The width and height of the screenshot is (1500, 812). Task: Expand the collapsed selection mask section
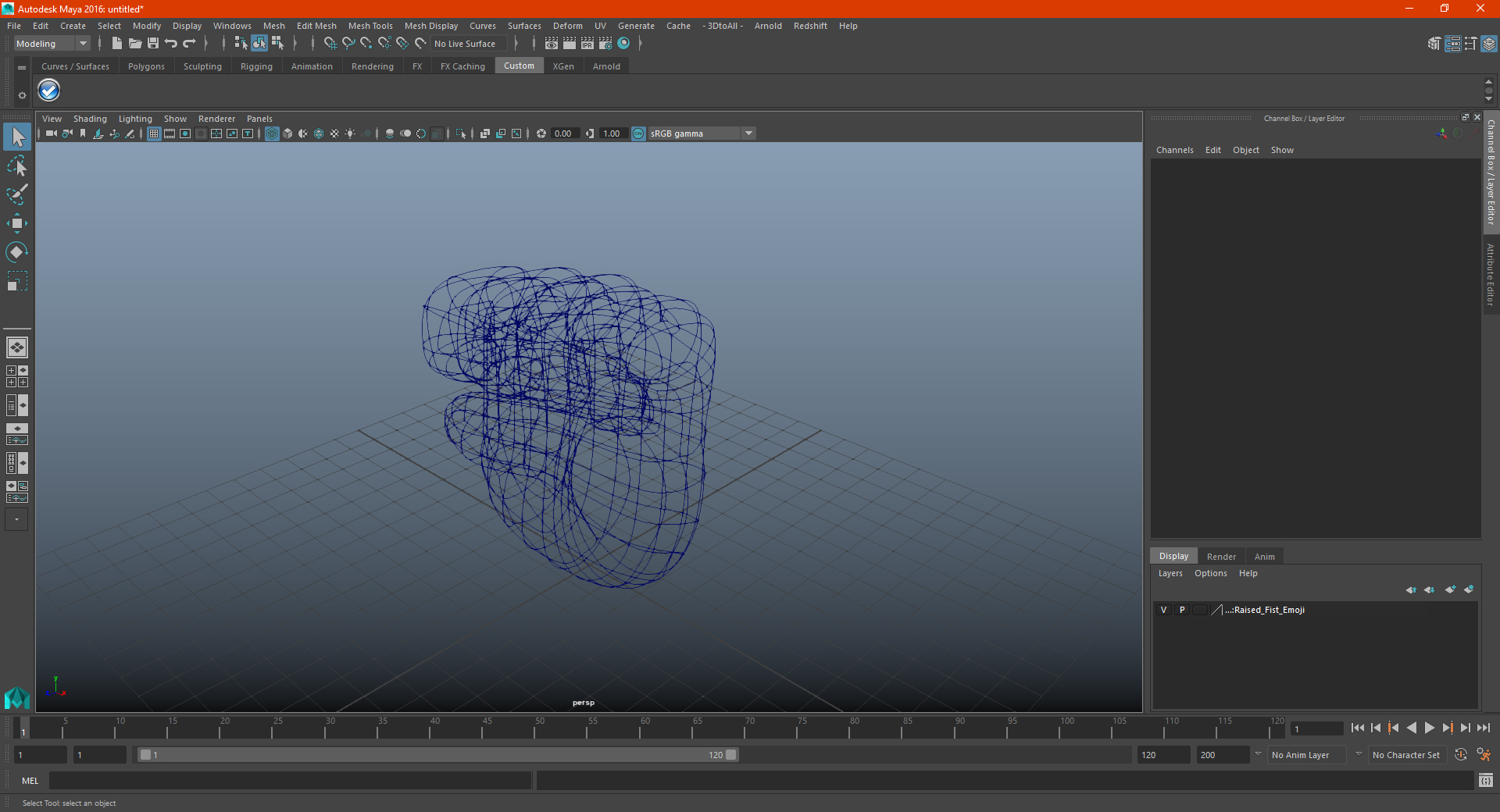(295, 44)
